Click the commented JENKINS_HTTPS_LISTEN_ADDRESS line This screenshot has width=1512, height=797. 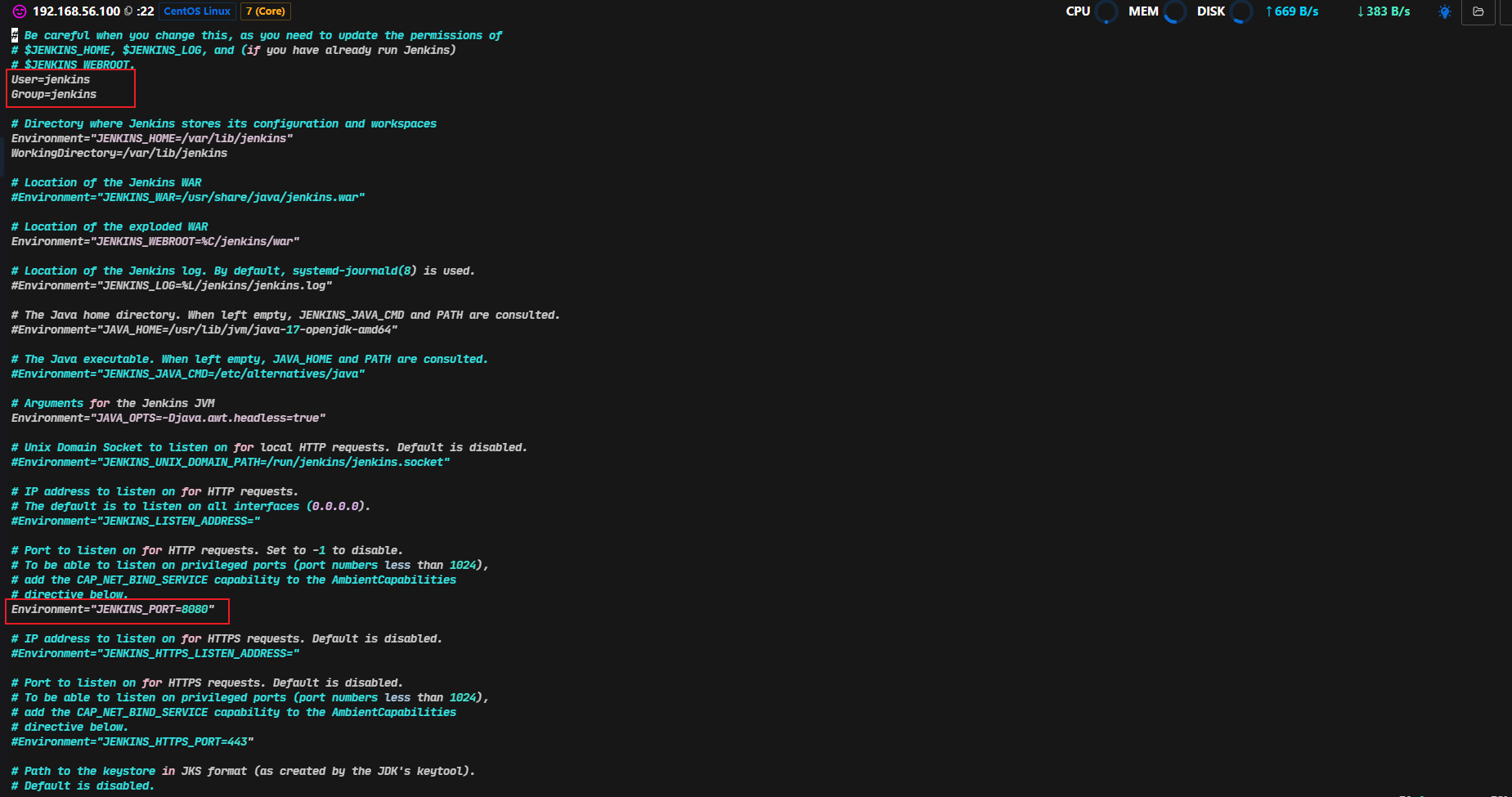click(x=155, y=653)
